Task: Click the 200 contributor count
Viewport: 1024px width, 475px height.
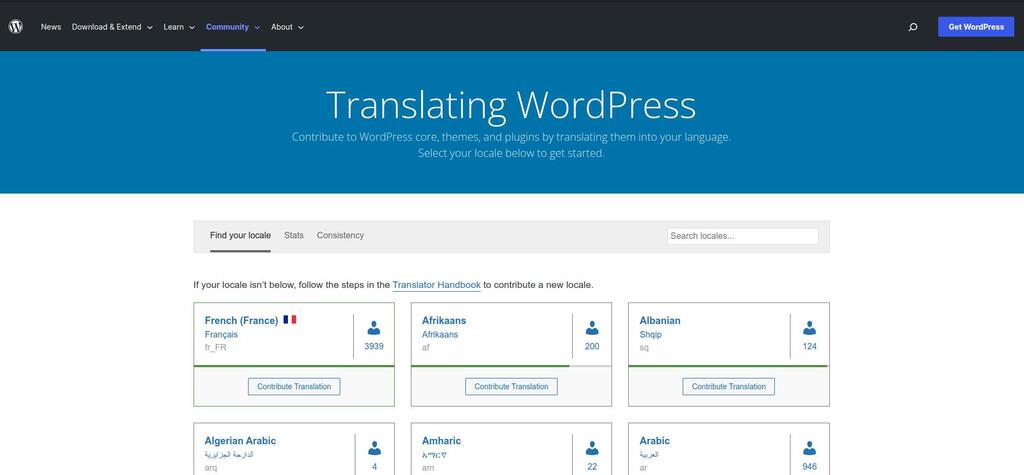Action: tap(592, 346)
